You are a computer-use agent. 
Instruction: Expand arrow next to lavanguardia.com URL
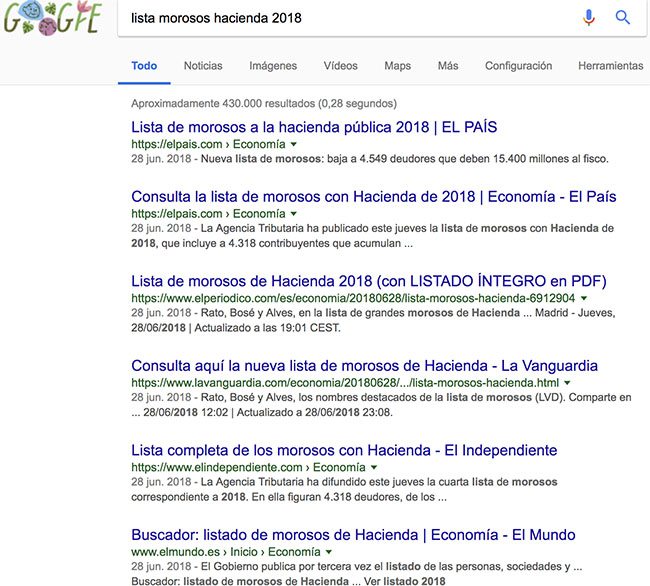[x=567, y=383]
